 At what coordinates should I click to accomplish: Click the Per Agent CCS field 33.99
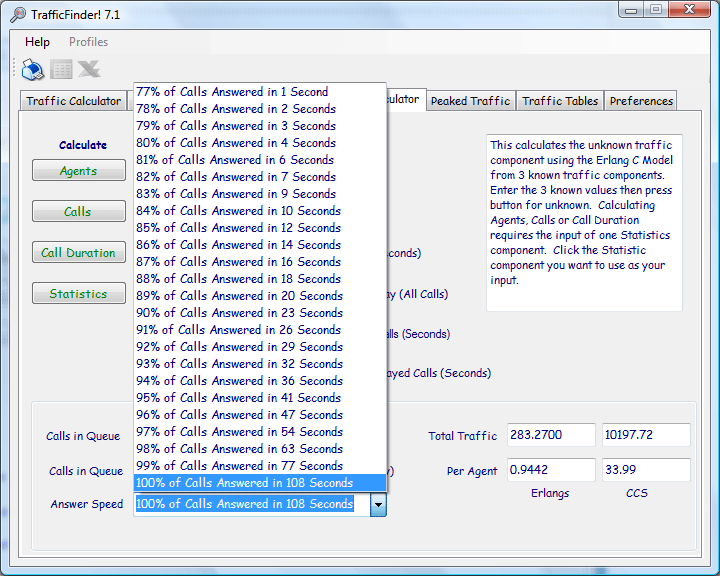click(x=646, y=469)
